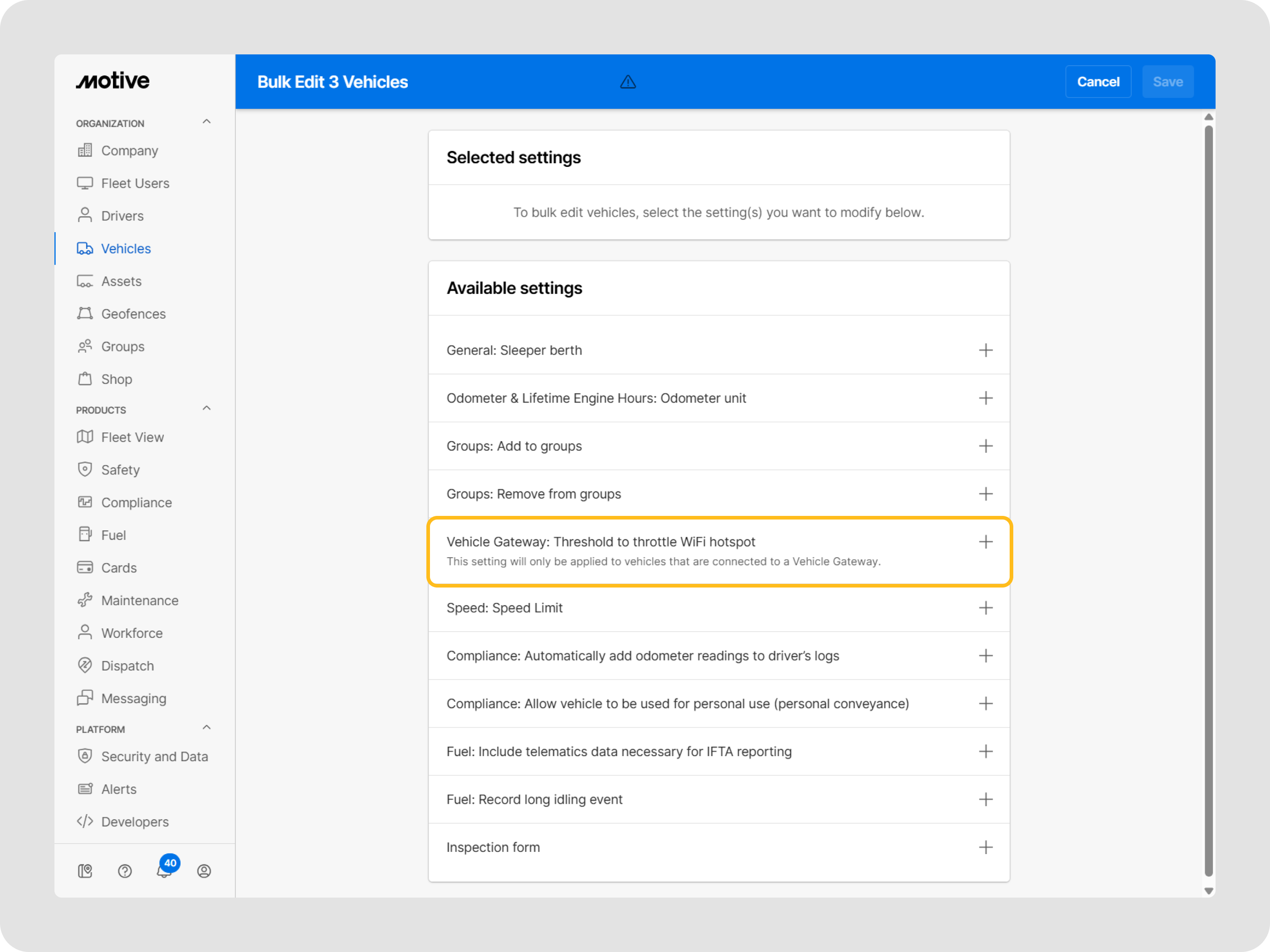Open the help question mark icon

point(125,871)
